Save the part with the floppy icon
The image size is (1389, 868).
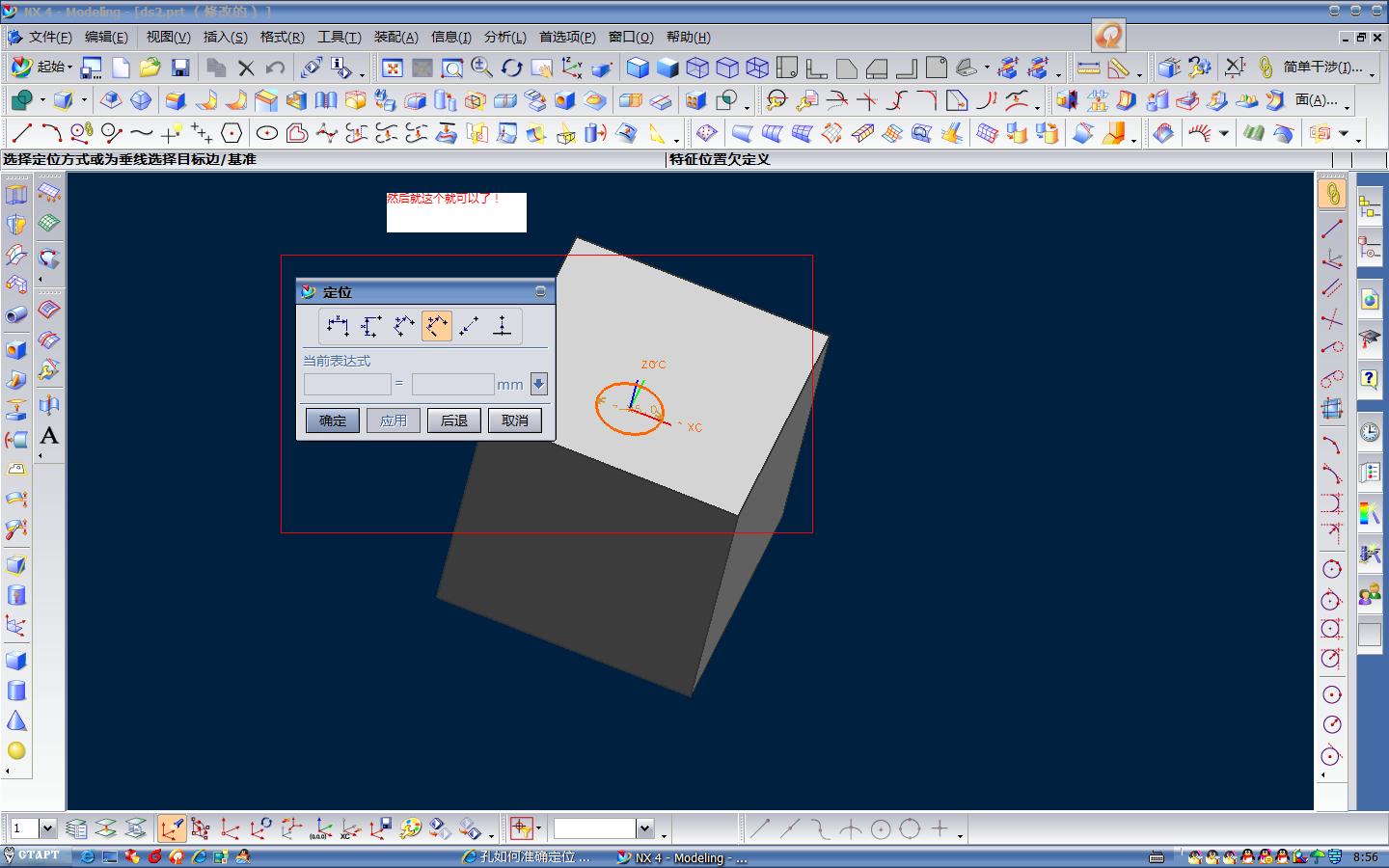(x=179, y=68)
